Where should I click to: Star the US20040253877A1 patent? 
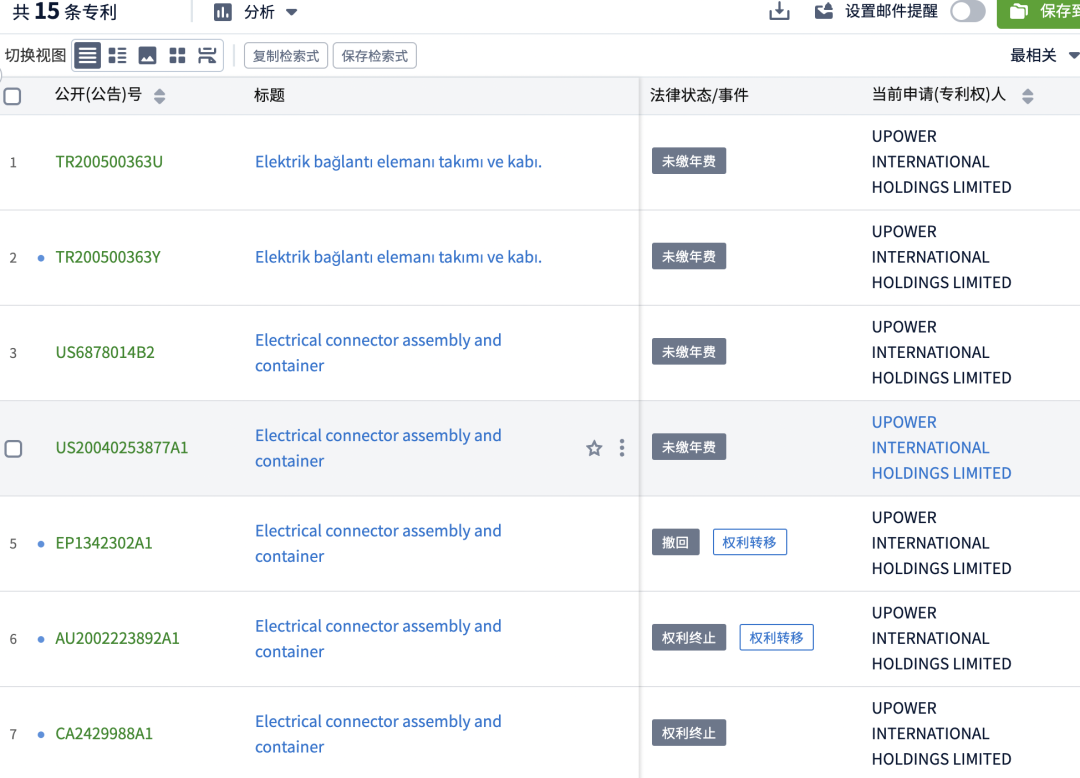(x=594, y=448)
